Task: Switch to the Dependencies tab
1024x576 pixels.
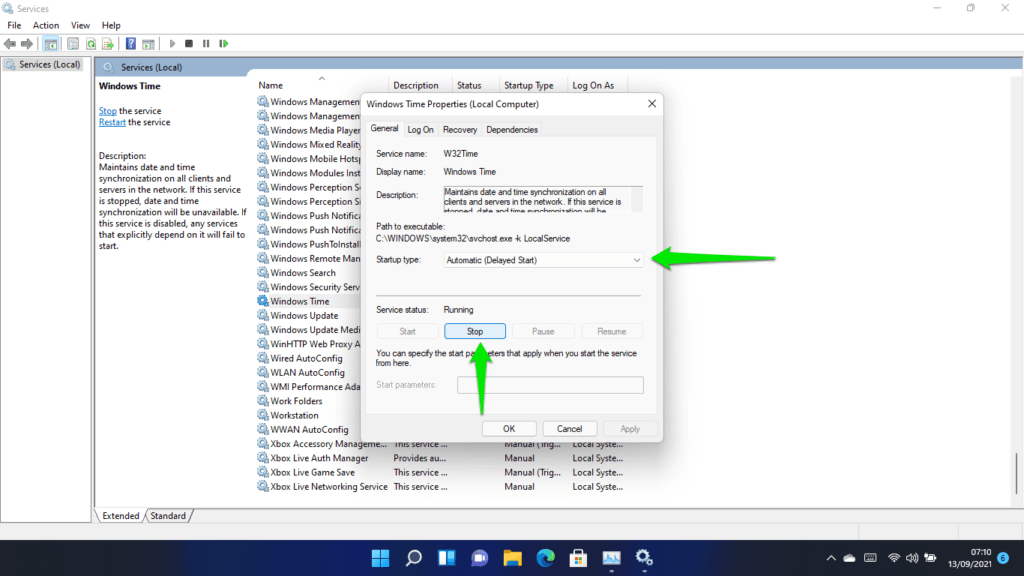Action: (x=512, y=129)
